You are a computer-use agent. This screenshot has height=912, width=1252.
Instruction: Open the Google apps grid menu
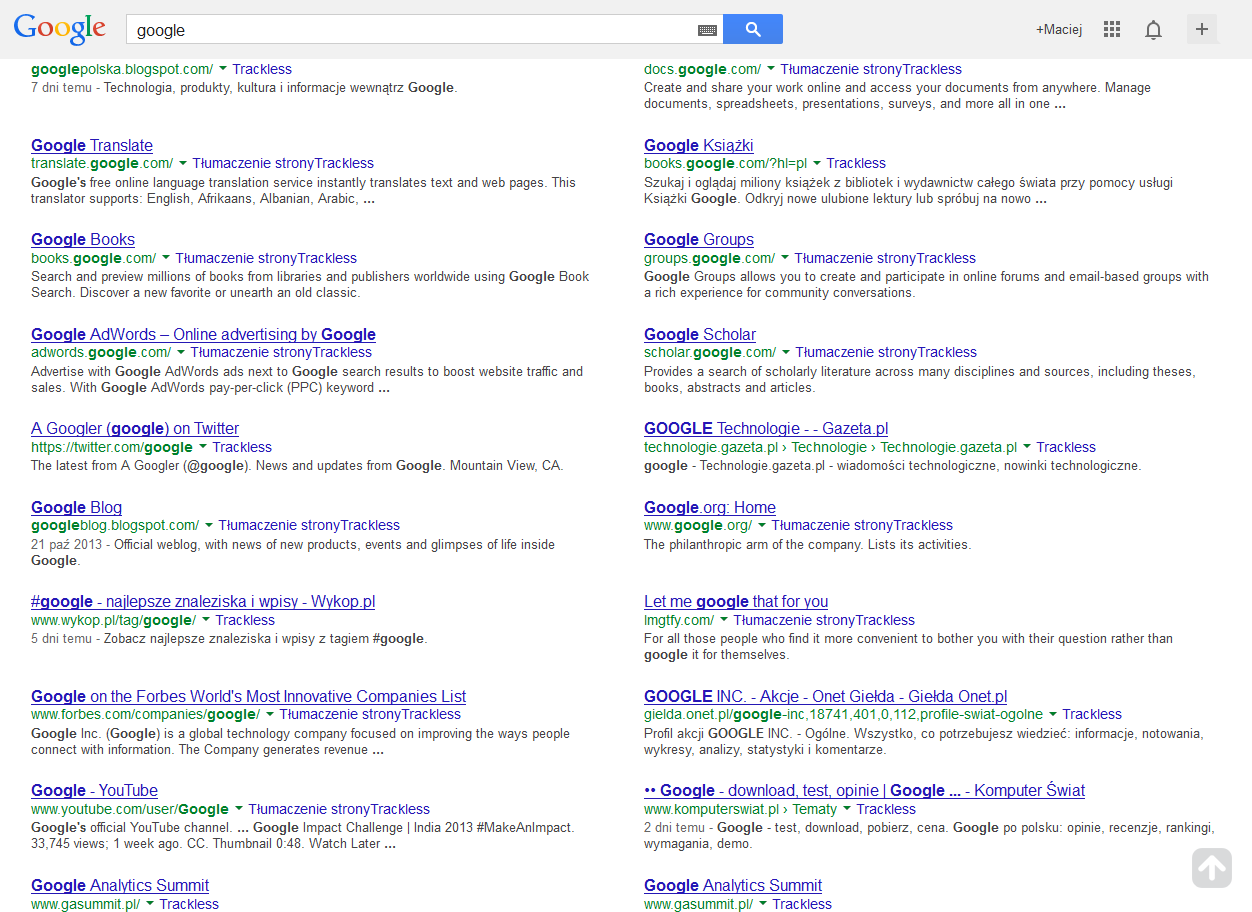coord(1111,29)
